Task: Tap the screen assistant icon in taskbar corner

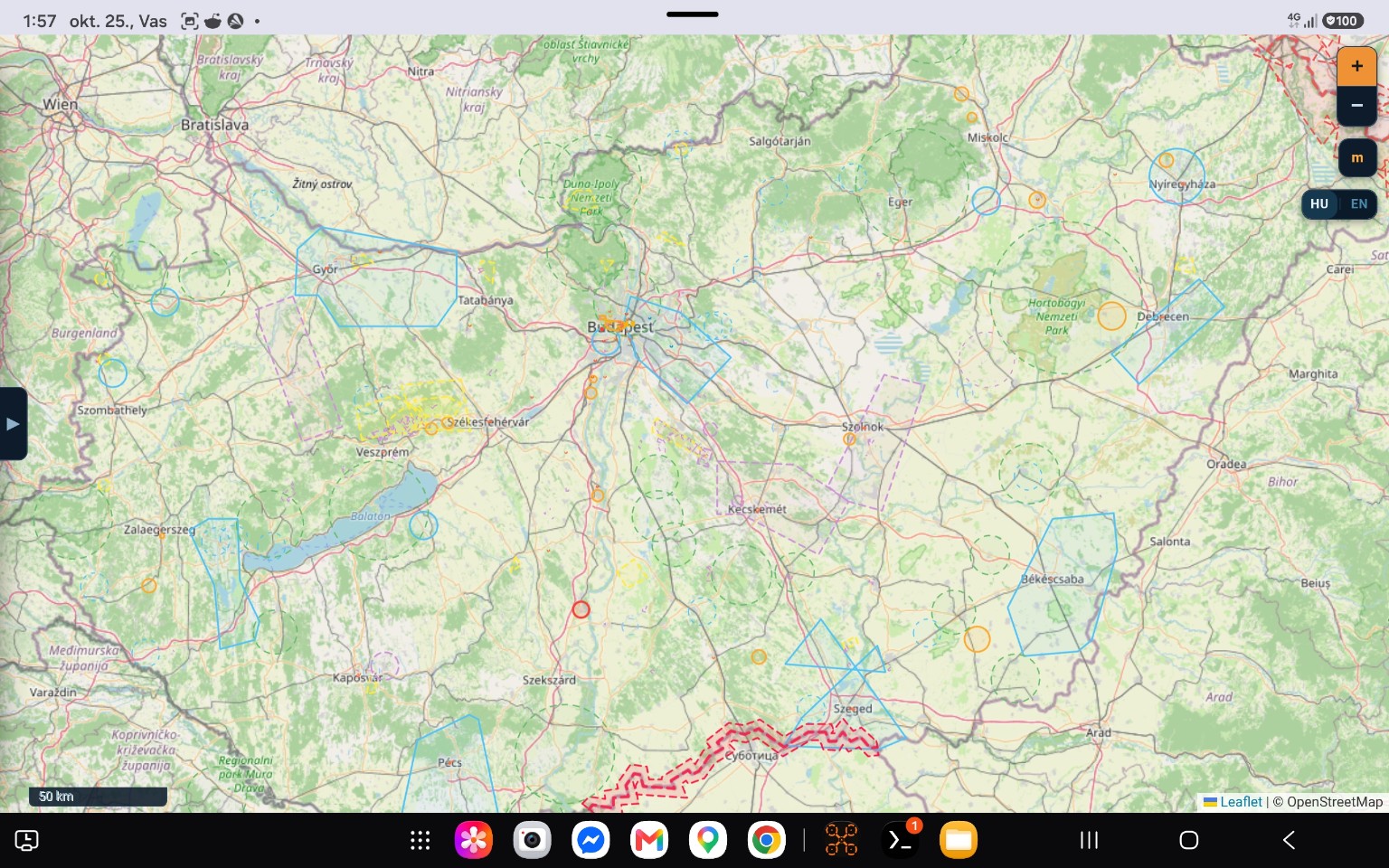Action: tap(27, 841)
